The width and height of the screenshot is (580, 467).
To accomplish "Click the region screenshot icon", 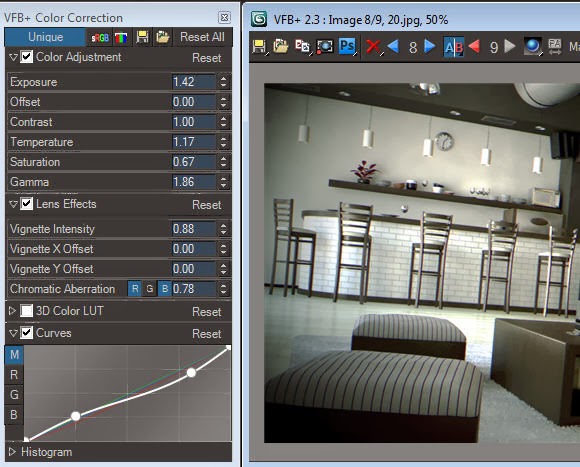I will pyautogui.click(x=324, y=47).
